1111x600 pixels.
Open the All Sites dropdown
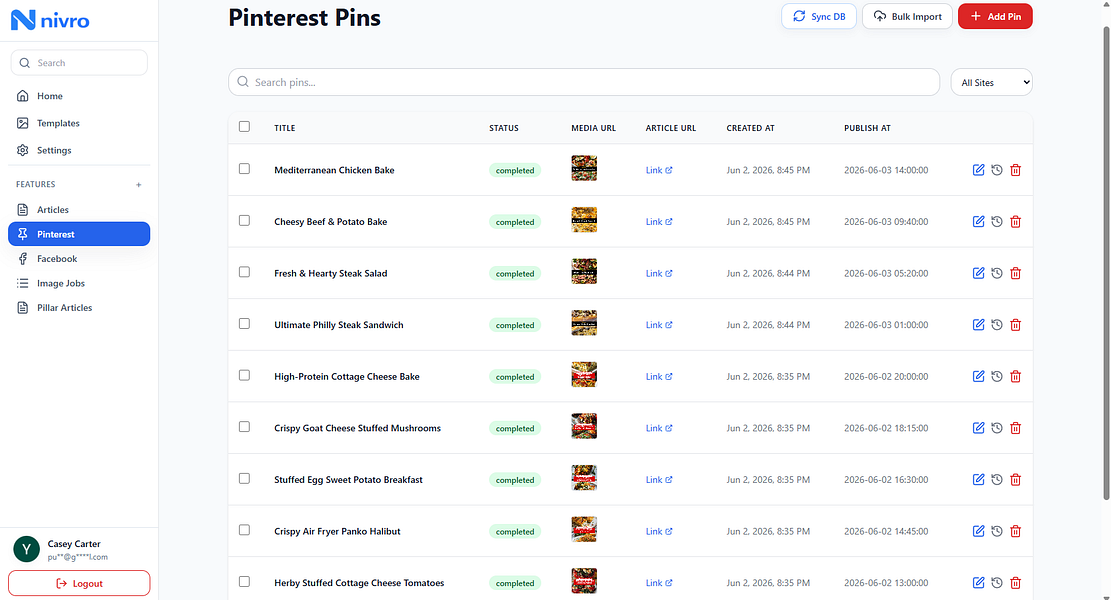point(991,82)
